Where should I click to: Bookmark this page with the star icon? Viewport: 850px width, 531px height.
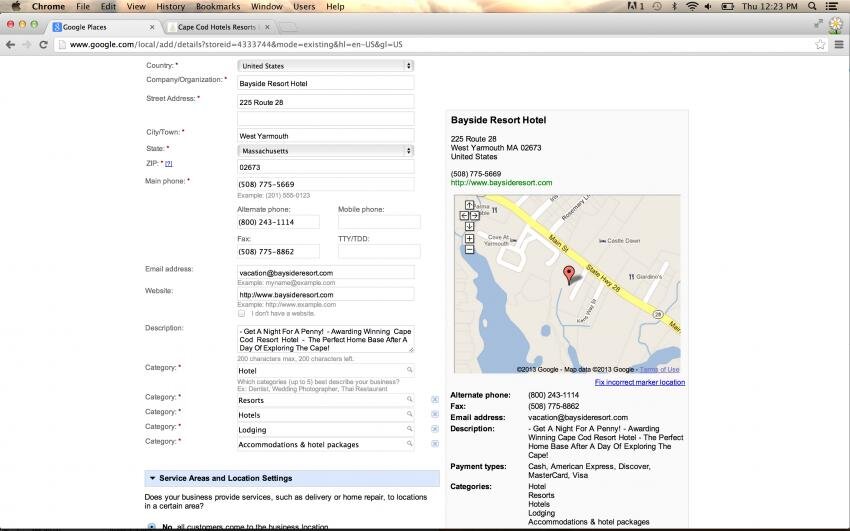click(820, 44)
